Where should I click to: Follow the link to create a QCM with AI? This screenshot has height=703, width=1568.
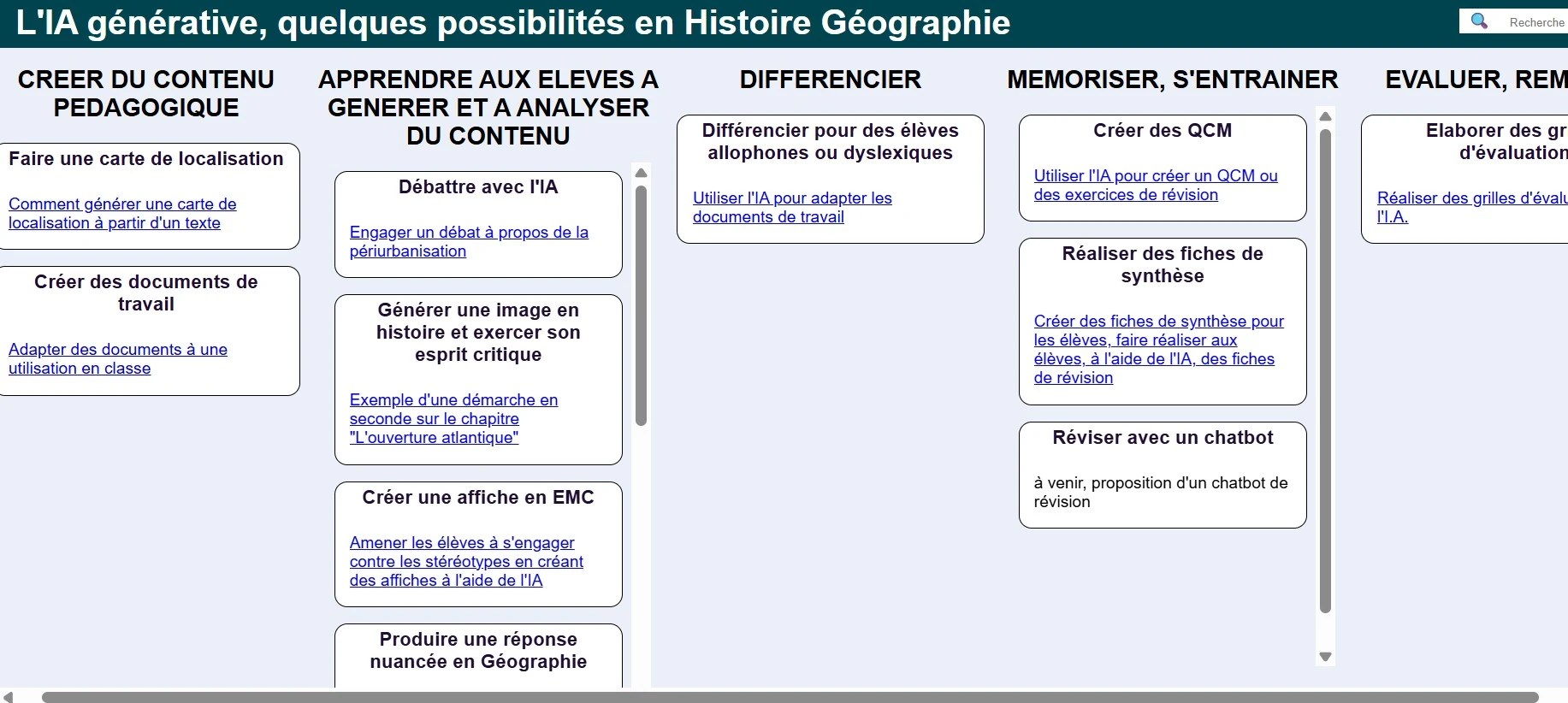point(1155,185)
